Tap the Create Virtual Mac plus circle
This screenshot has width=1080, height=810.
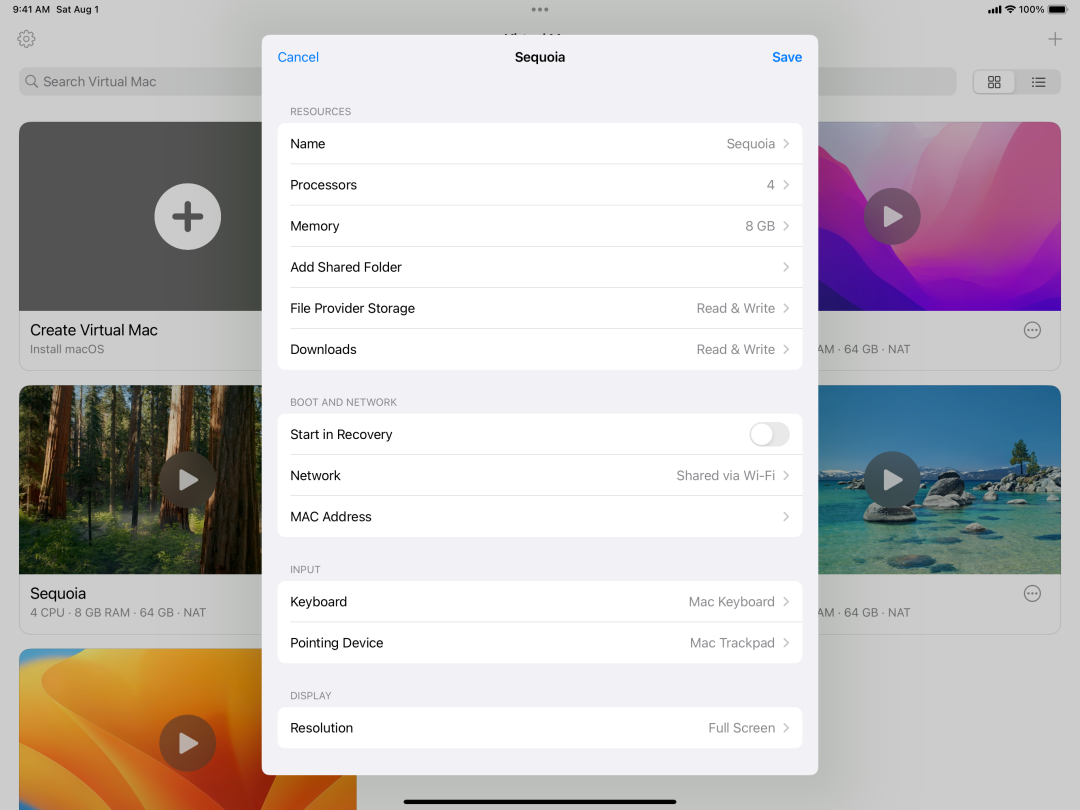187,216
